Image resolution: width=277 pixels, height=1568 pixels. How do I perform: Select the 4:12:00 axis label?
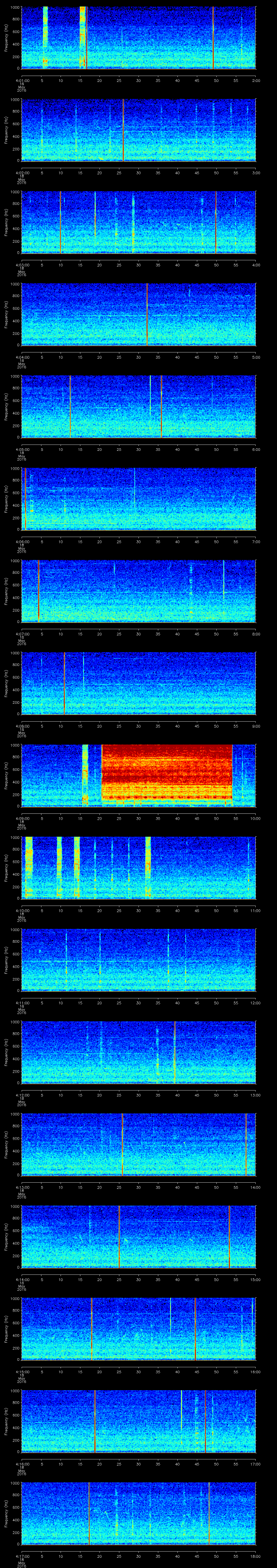click(x=22, y=1095)
